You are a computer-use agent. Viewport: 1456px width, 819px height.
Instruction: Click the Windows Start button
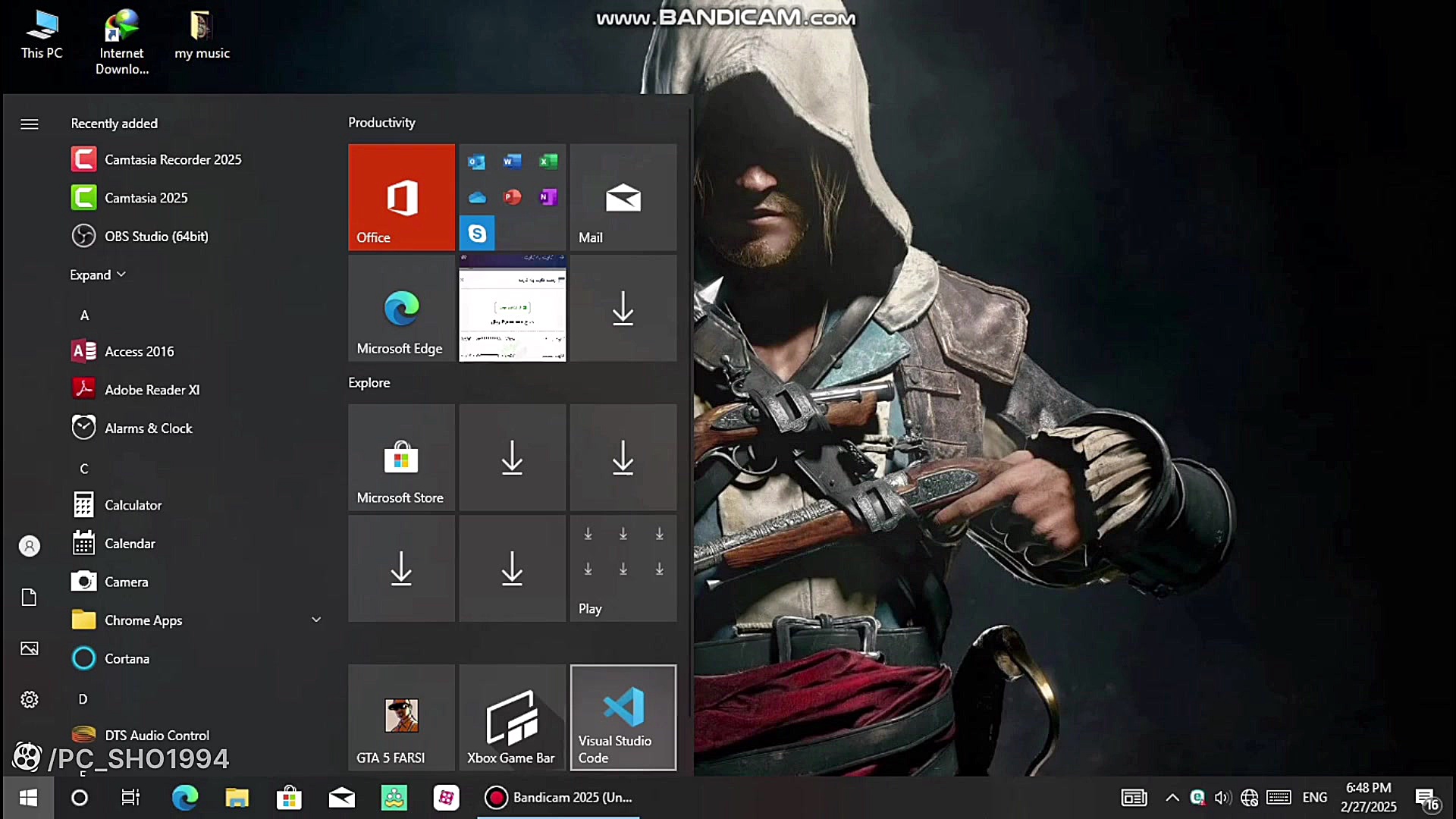point(28,798)
